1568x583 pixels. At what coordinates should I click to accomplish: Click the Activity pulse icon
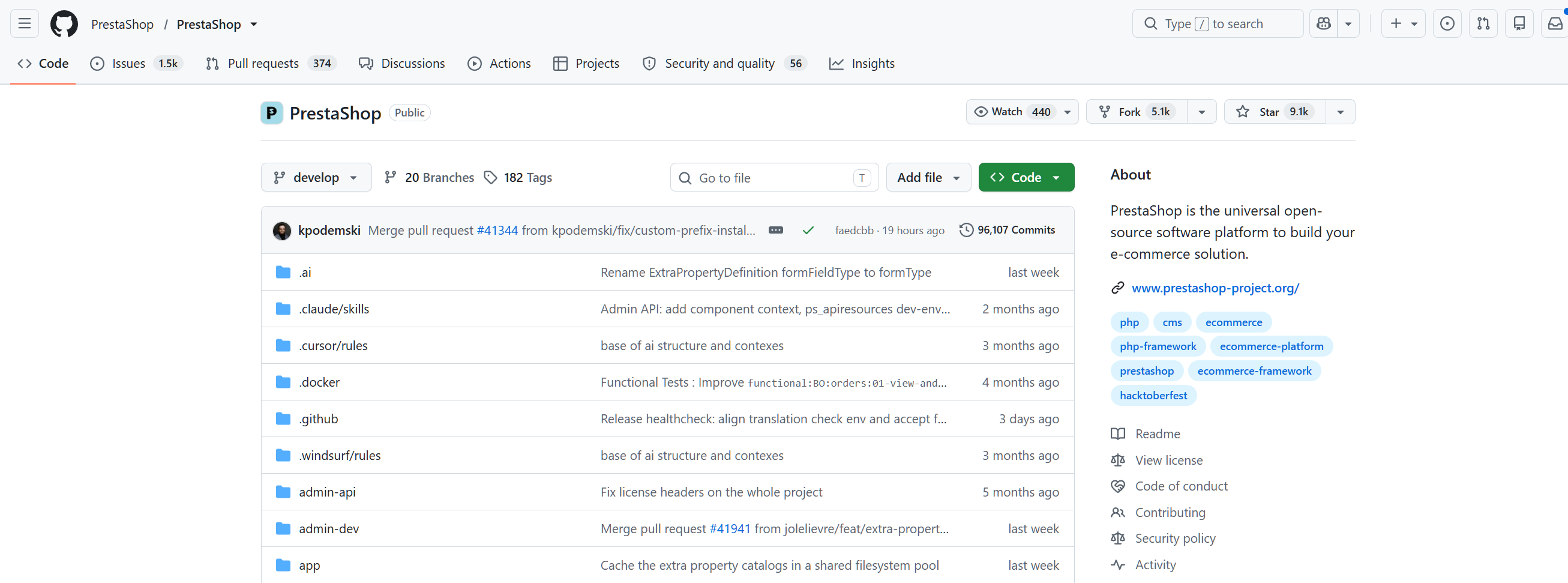[x=1117, y=565]
